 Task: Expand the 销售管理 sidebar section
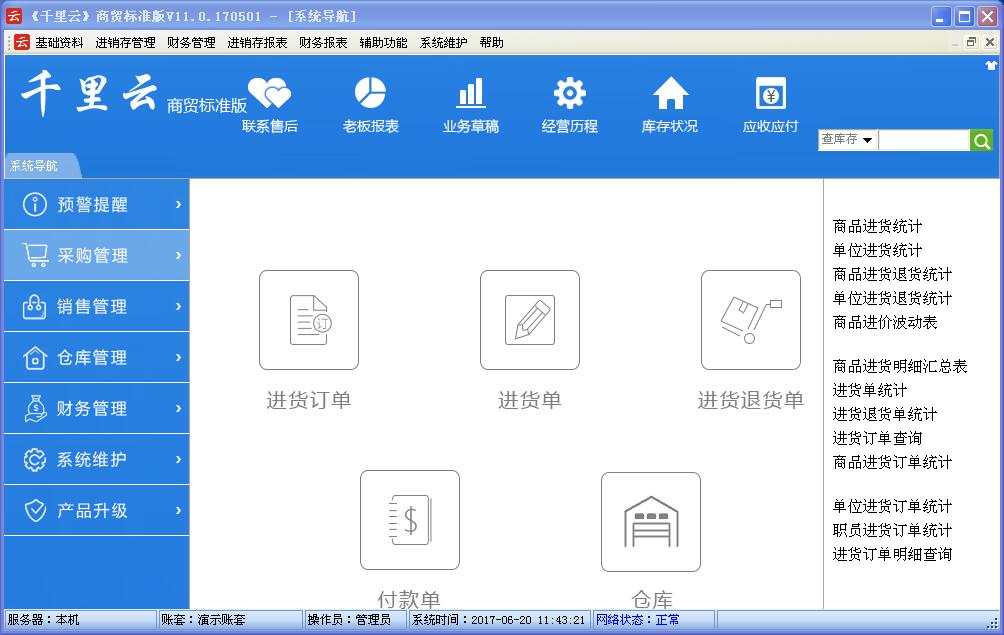coord(96,307)
